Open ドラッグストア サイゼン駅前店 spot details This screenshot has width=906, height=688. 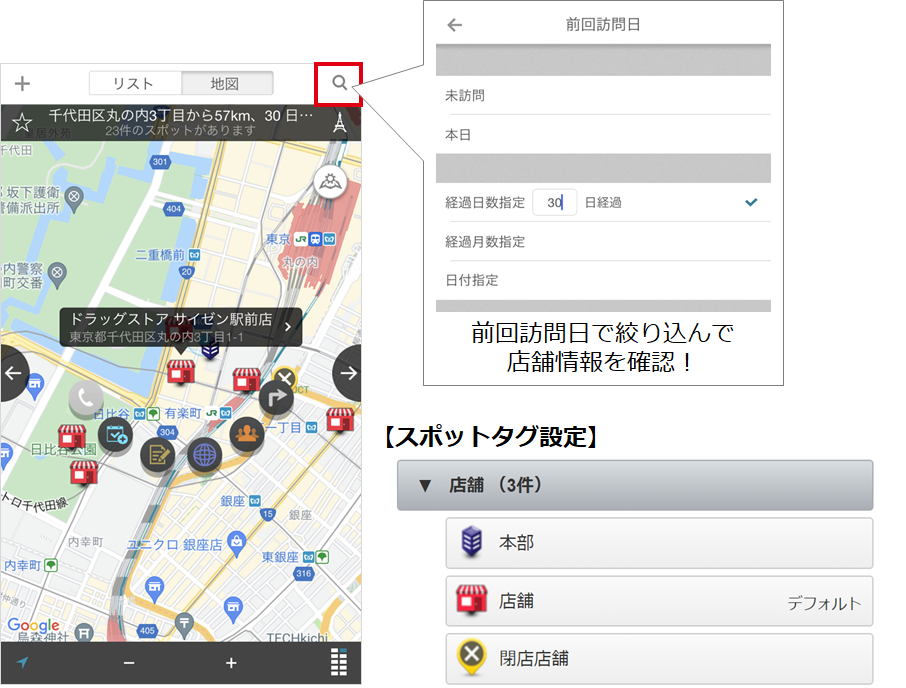tap(181, 327)
